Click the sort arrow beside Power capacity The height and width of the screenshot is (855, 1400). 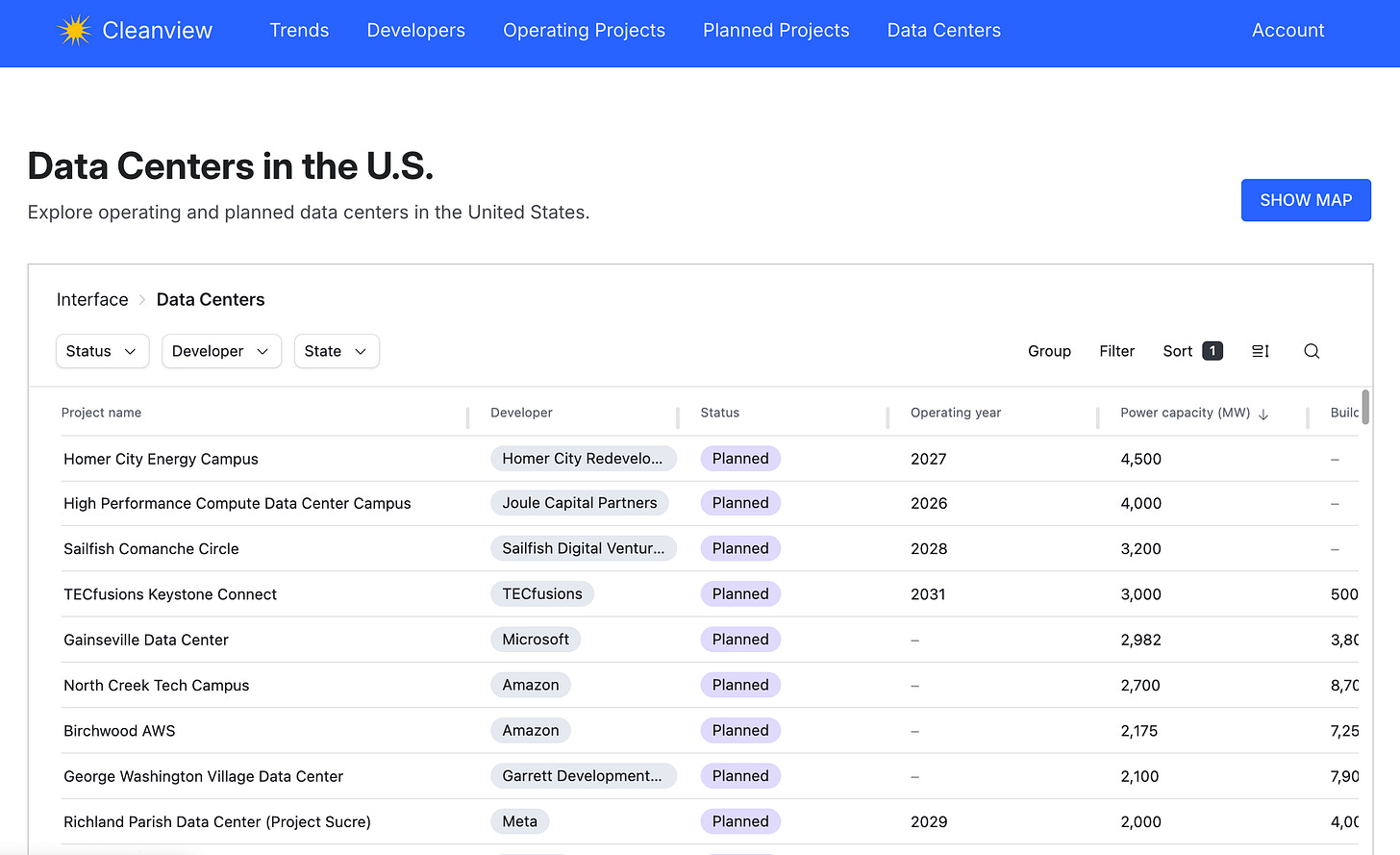tap(1263, 414)
